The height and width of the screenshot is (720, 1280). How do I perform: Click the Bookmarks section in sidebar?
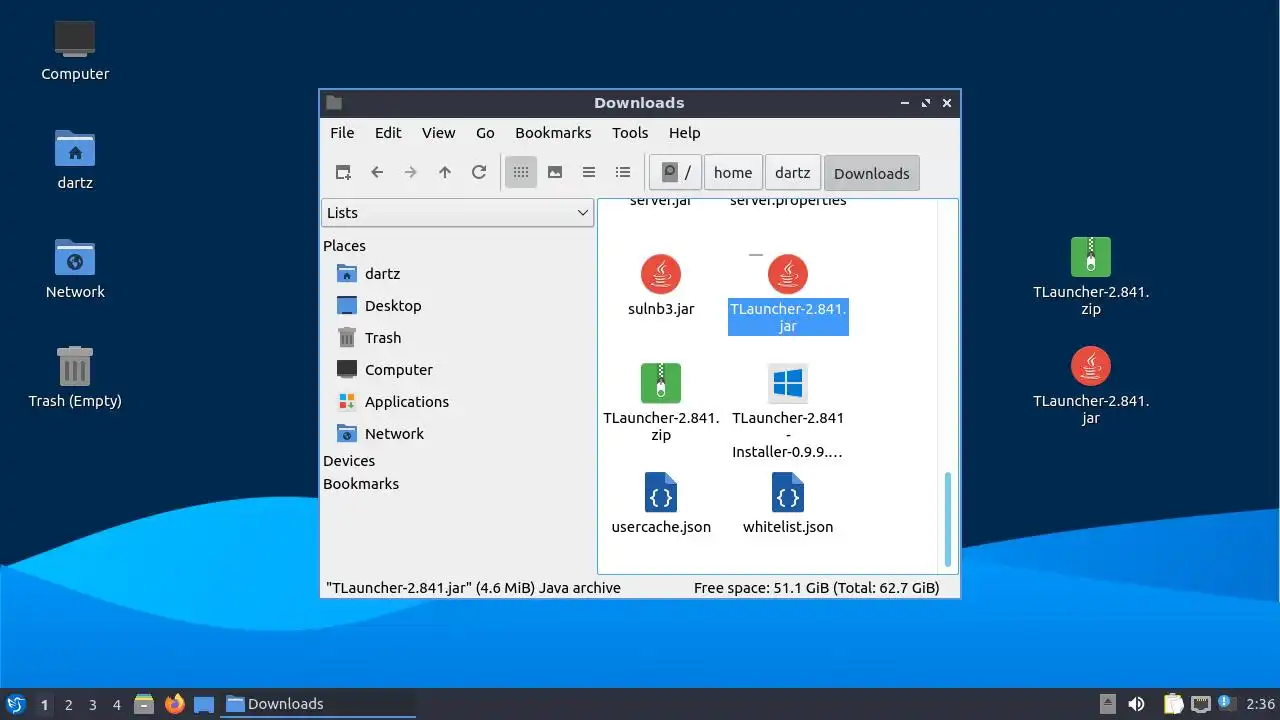pos(361,483)
